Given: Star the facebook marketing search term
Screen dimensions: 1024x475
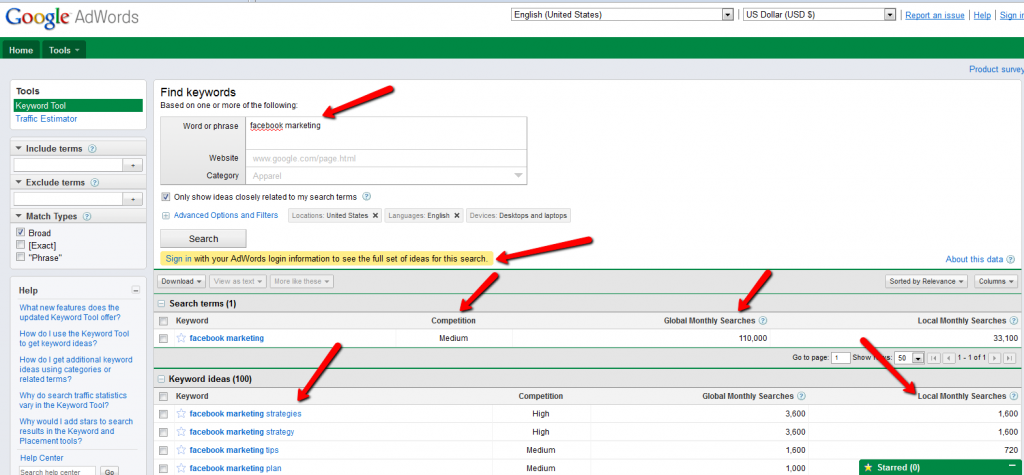Looking at the screenshot, I should tap(181, 338).
